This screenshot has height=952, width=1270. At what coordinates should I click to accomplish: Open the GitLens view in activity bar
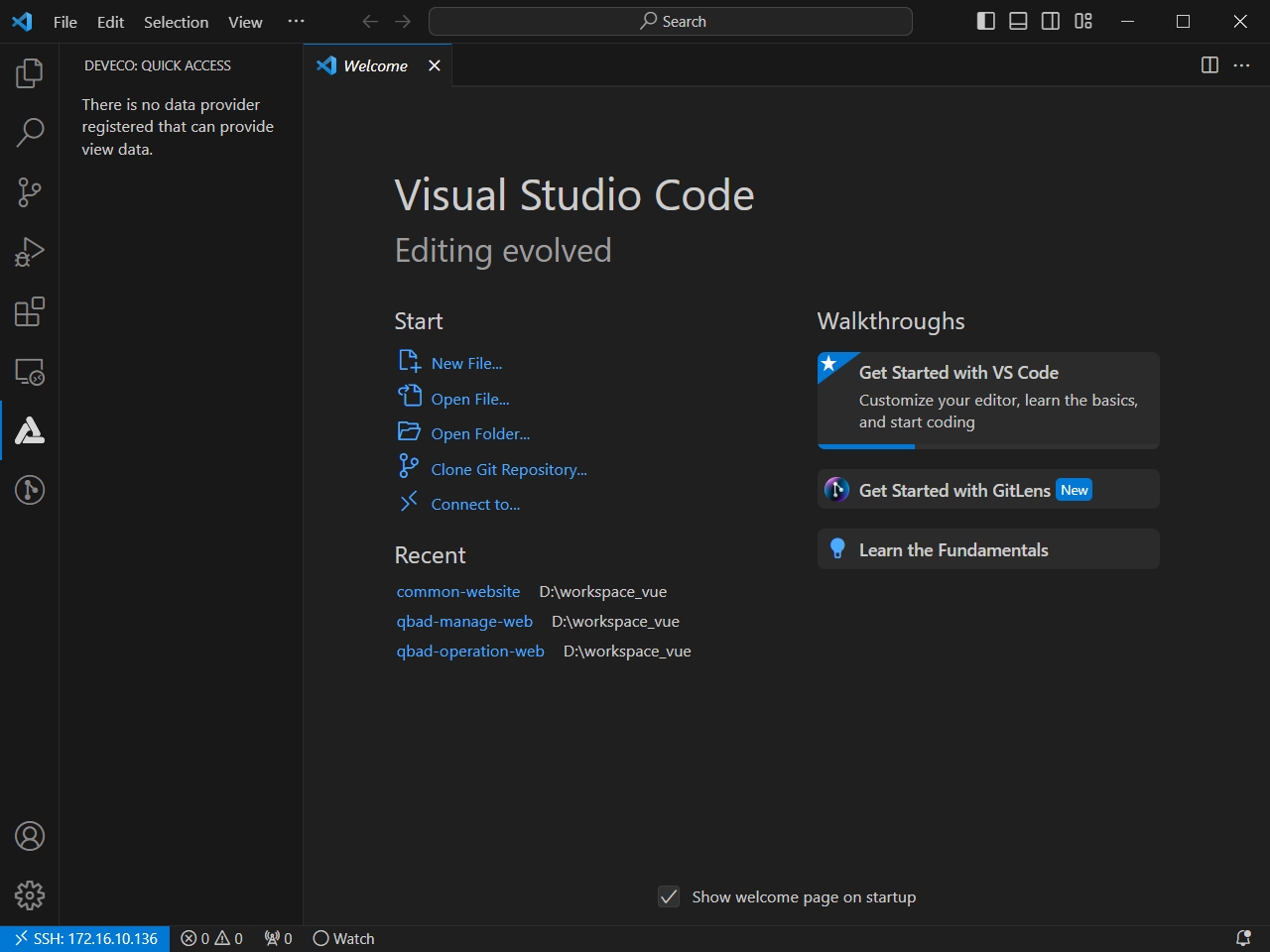tap(30, 490)
